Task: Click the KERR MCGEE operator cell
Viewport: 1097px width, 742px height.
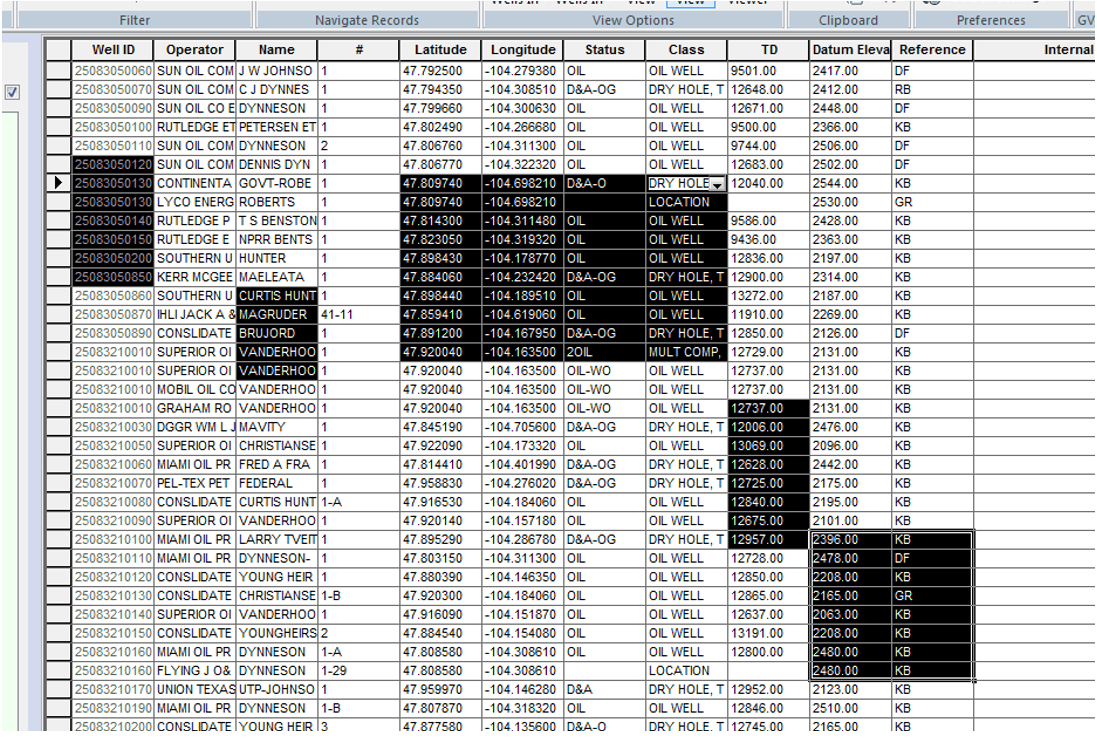Action: (x=194, y=277)
